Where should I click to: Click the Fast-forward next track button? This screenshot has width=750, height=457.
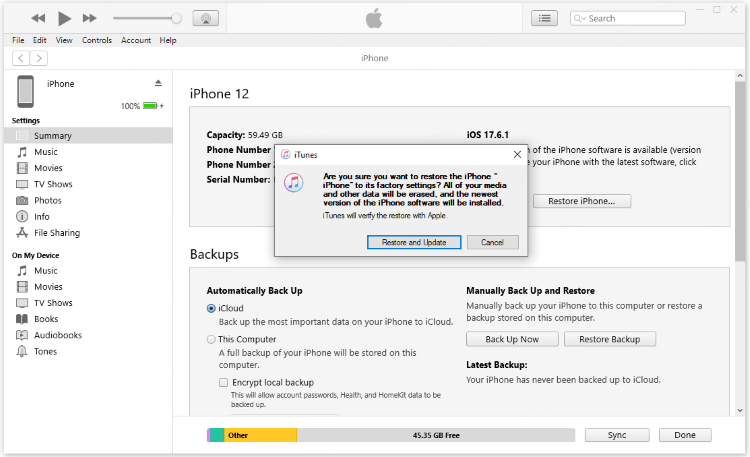(x=89, y=18)
